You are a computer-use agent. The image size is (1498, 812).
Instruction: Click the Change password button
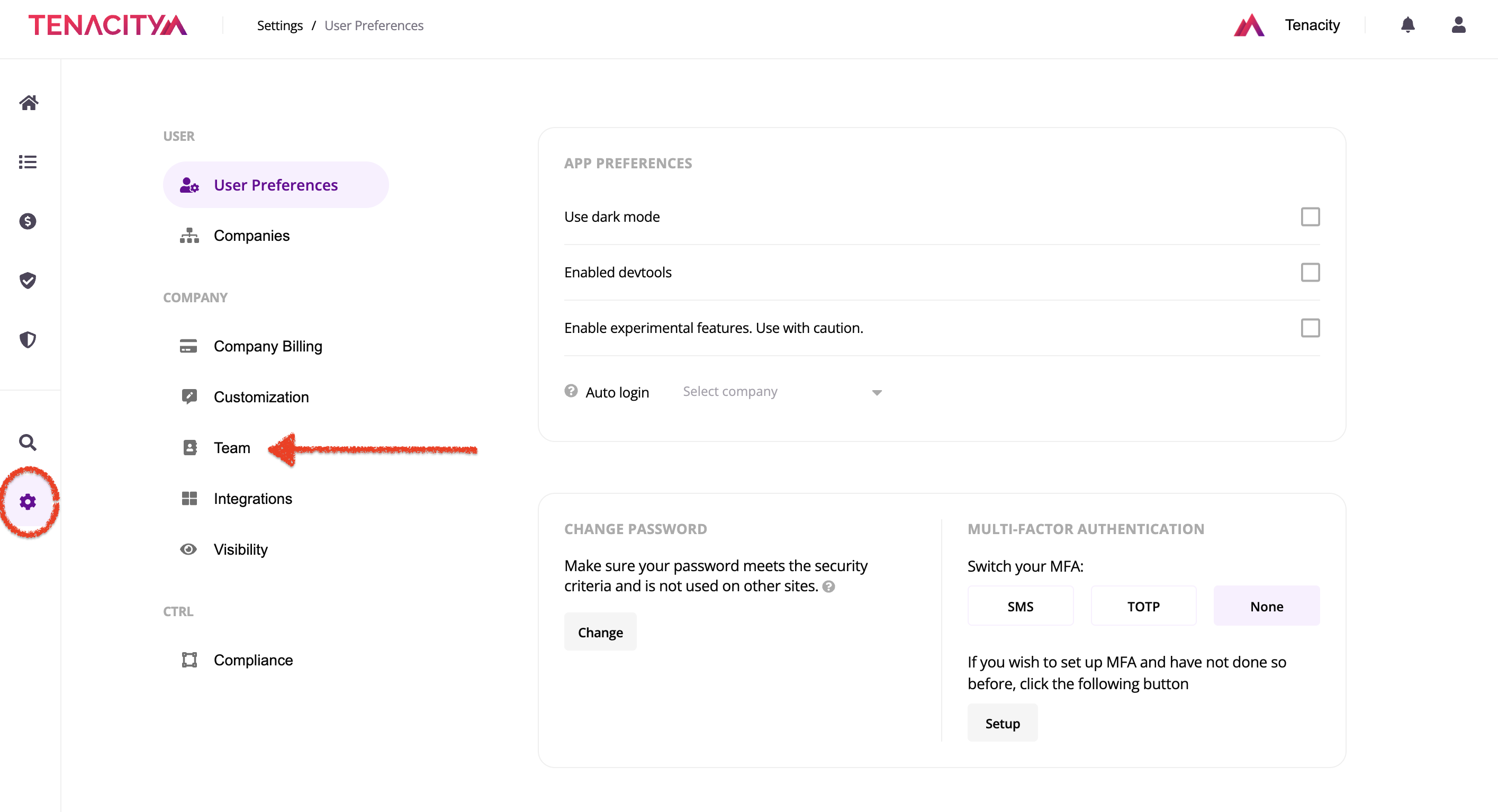click(x=600, y=632)
